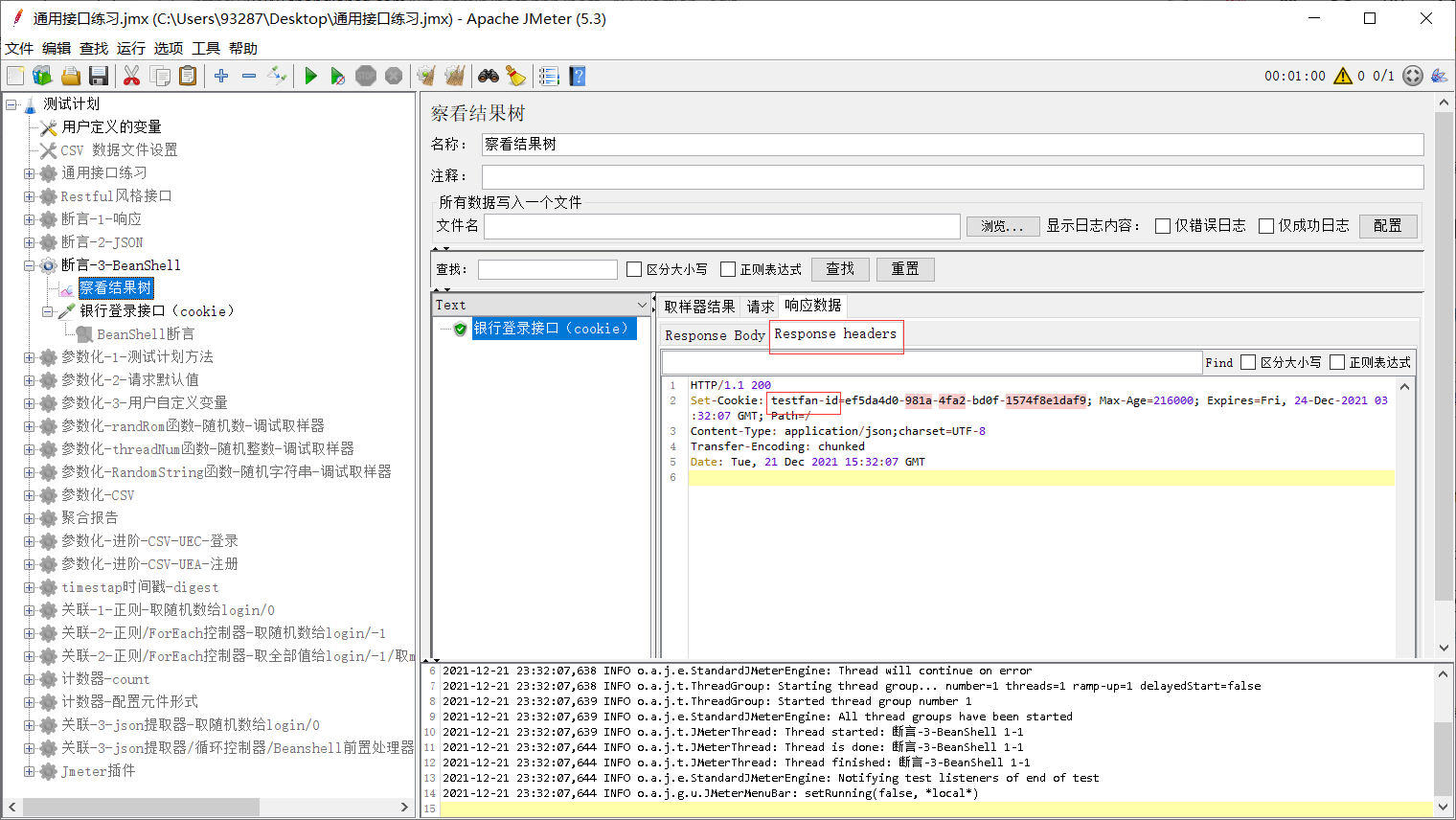
Task: Click the feather icon at toolbar end
Action: pos(1440,76)
